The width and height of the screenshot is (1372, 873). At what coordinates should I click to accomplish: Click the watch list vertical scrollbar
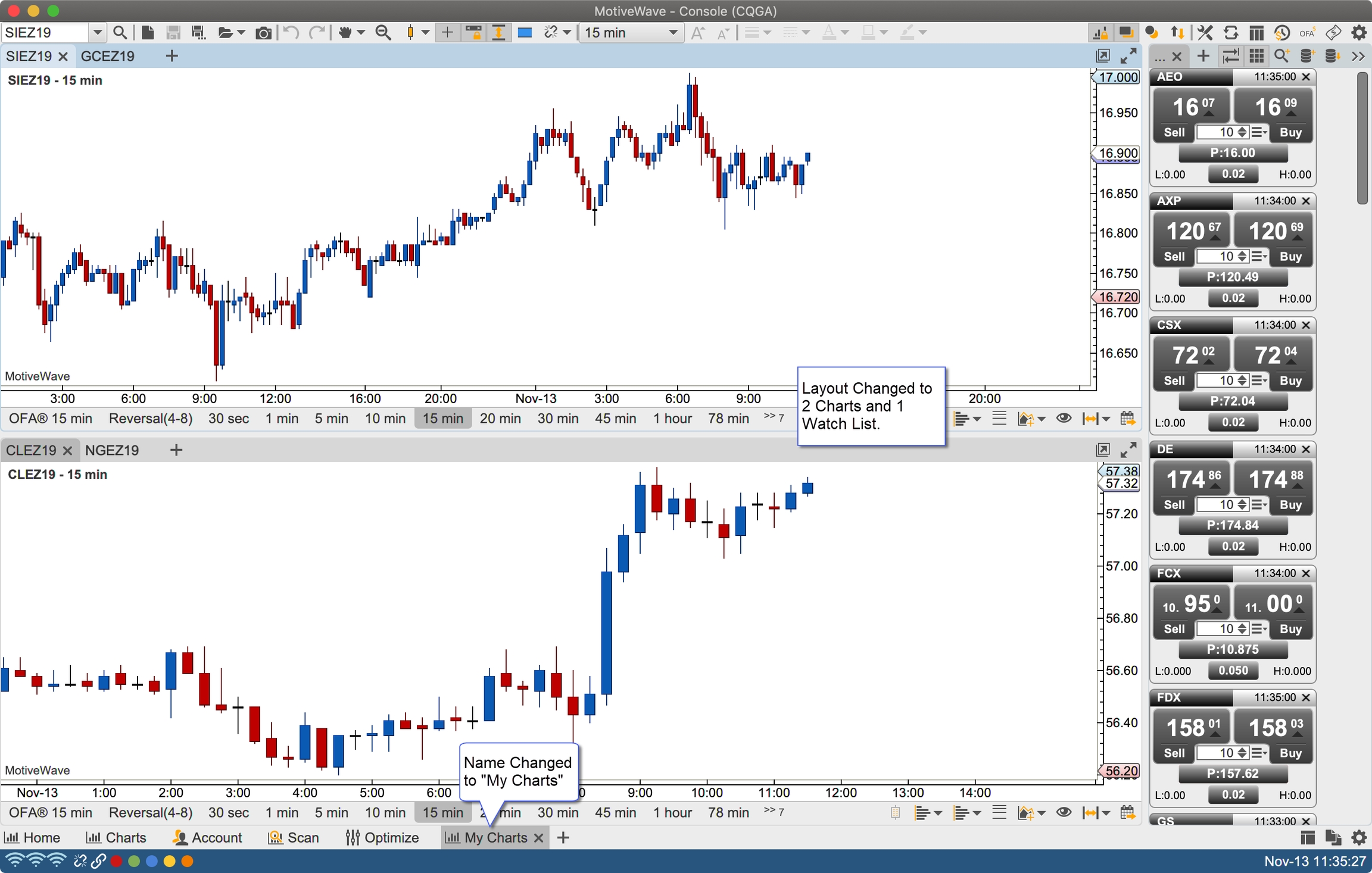point(1362,138)
